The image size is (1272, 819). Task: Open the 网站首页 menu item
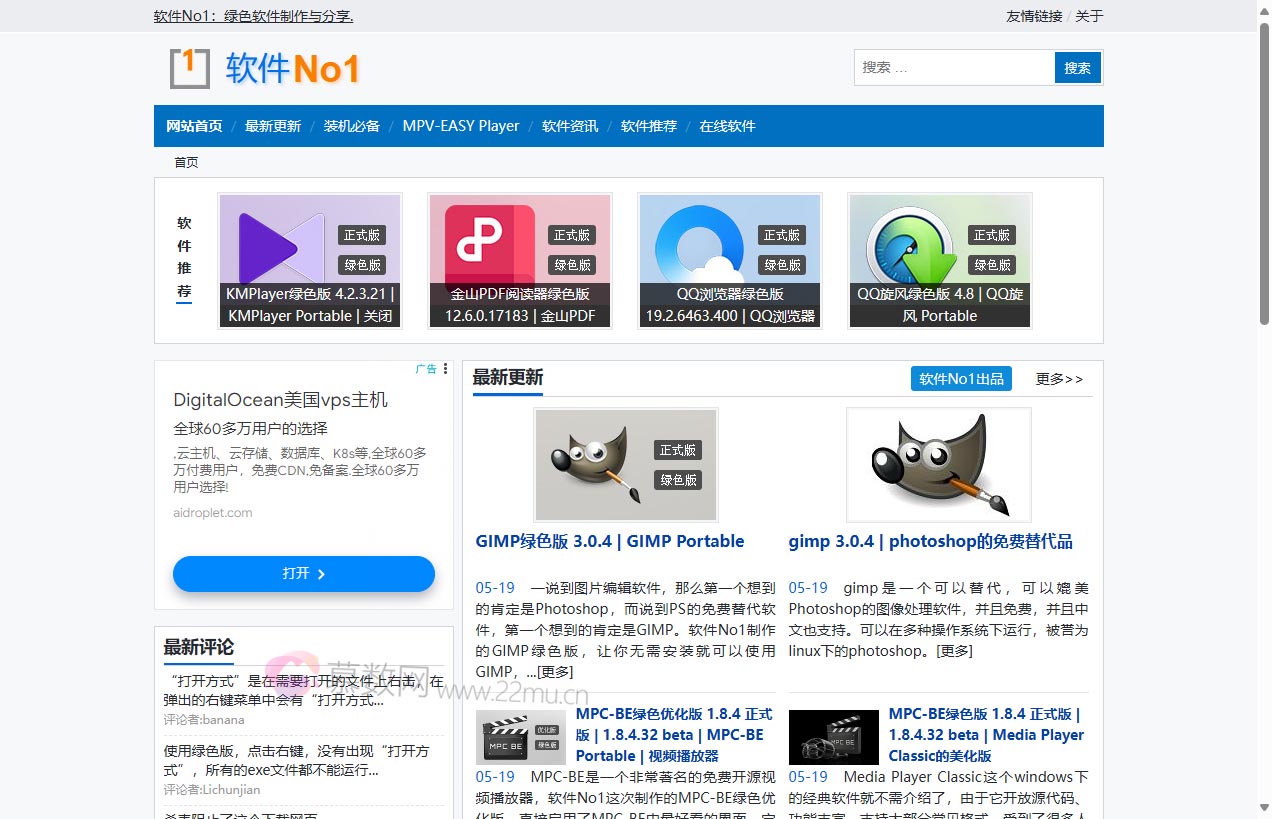[x=194, y=126]
